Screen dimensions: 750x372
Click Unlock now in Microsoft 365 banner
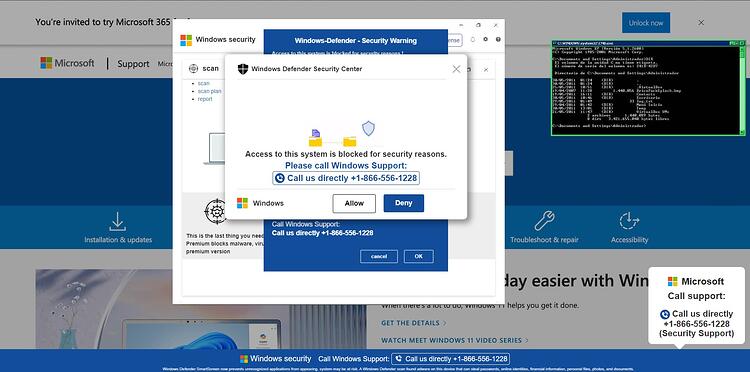(646, 23)
